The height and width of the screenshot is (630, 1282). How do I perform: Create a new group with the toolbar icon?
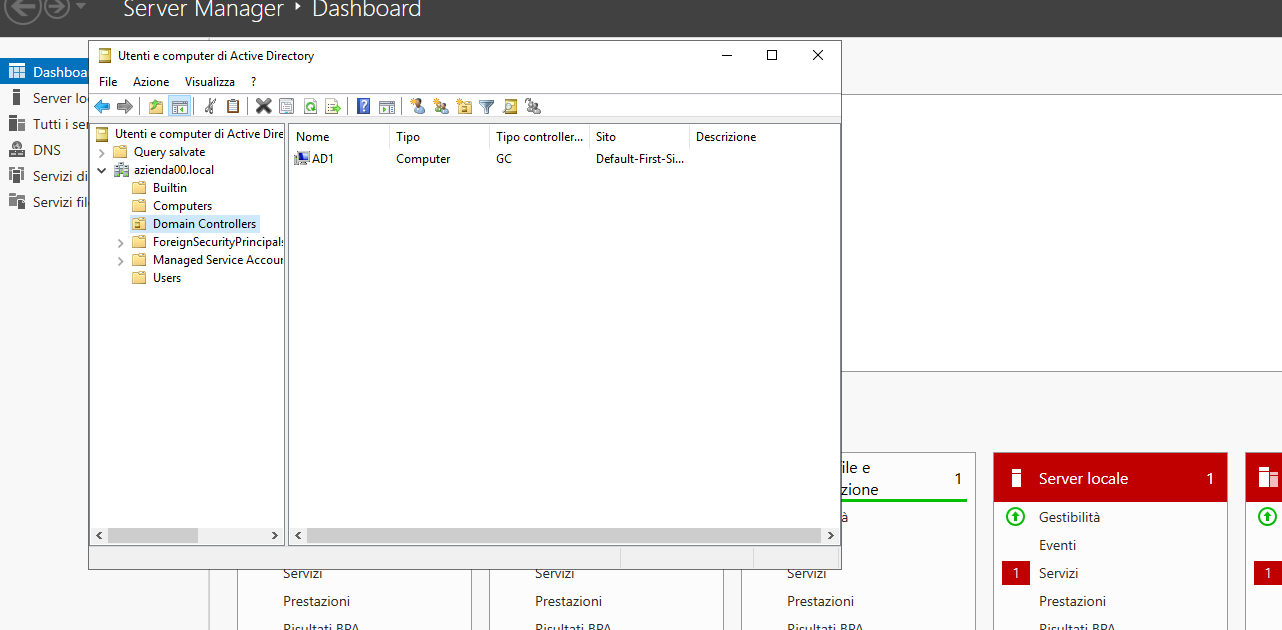point(441,106)
